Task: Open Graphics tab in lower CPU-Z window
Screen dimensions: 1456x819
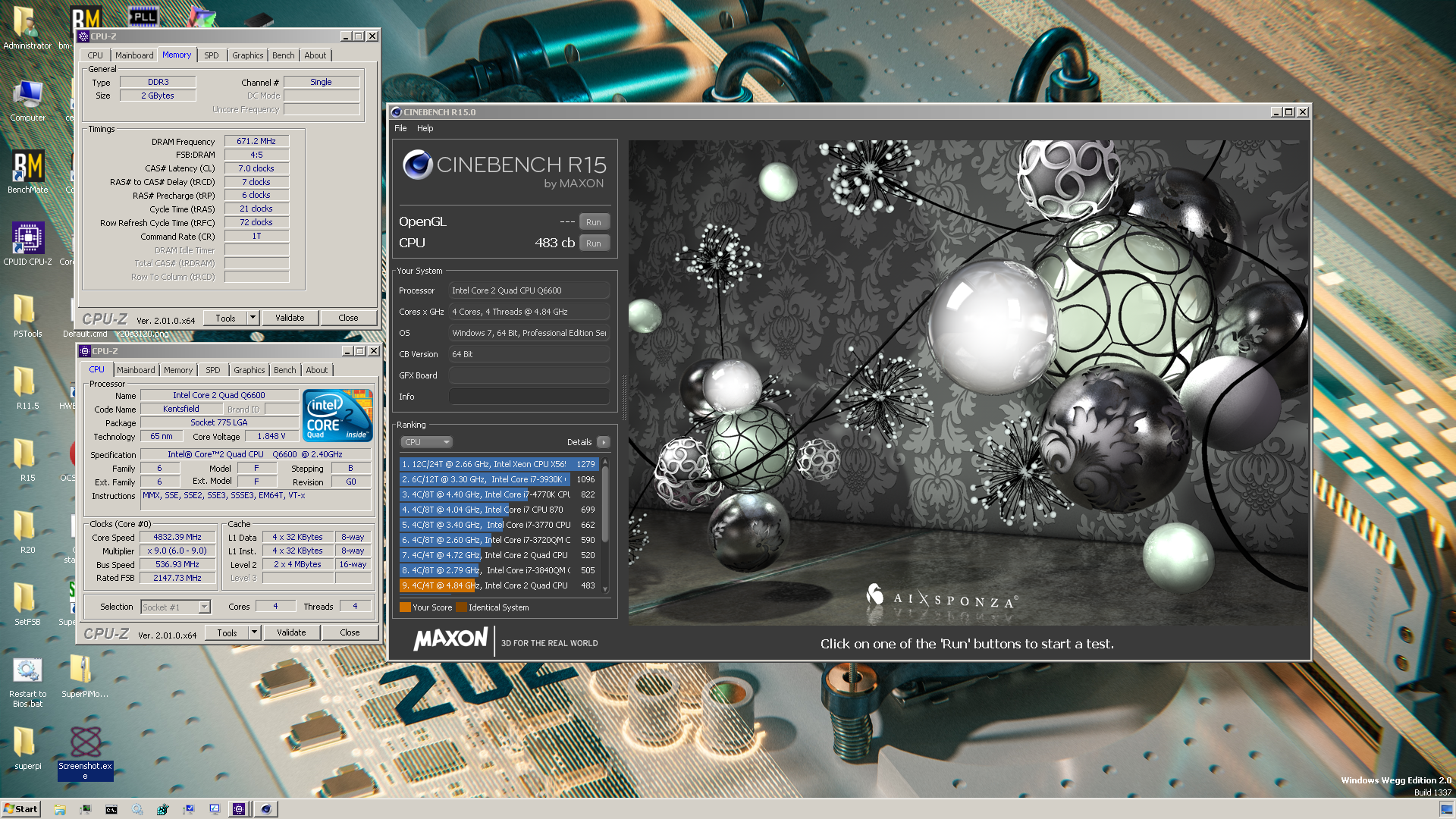Action: (249, 370)
